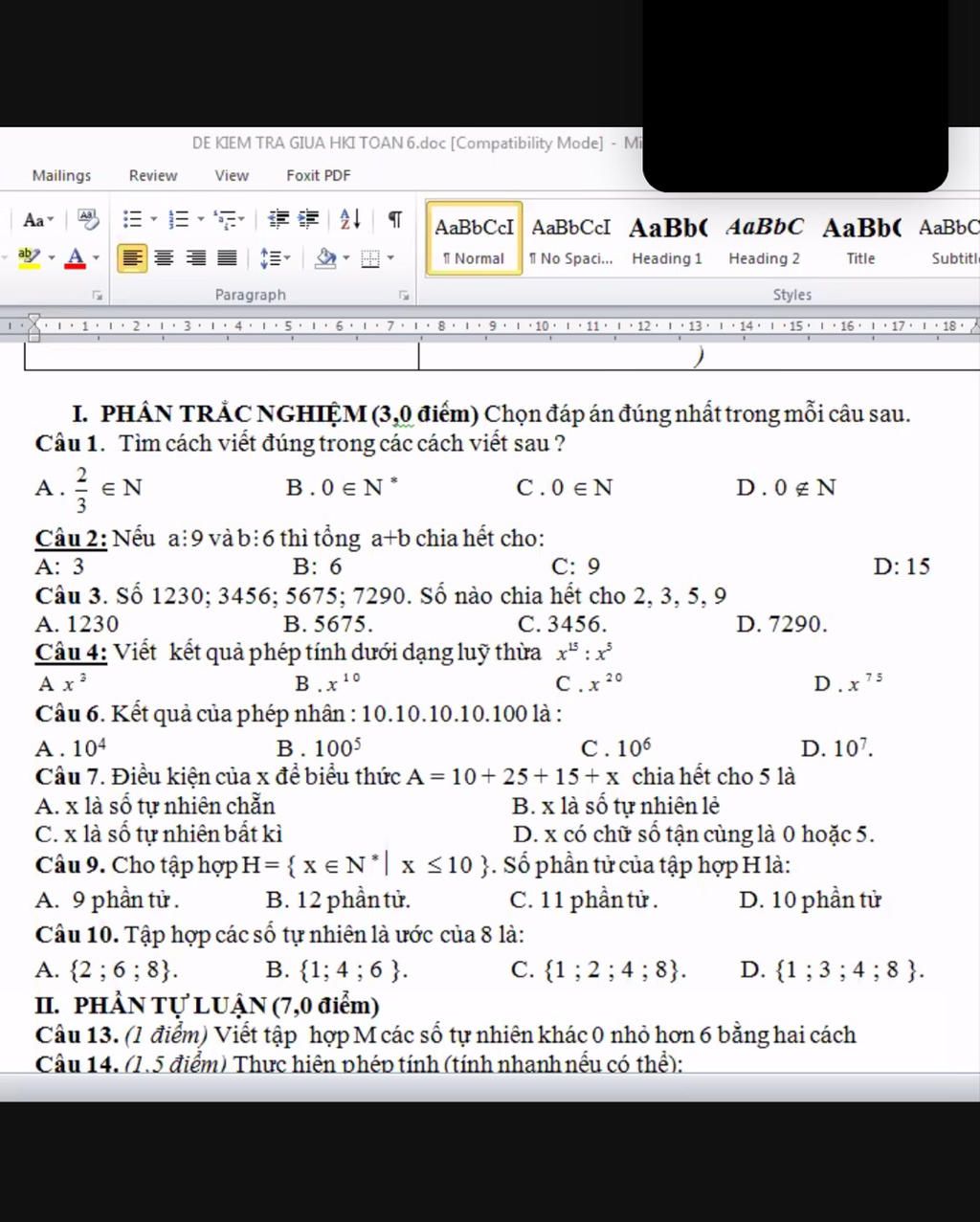The image size is (980, 1222).
Task: Toggle Align Text Left button
Action: (x=133, y=258)
